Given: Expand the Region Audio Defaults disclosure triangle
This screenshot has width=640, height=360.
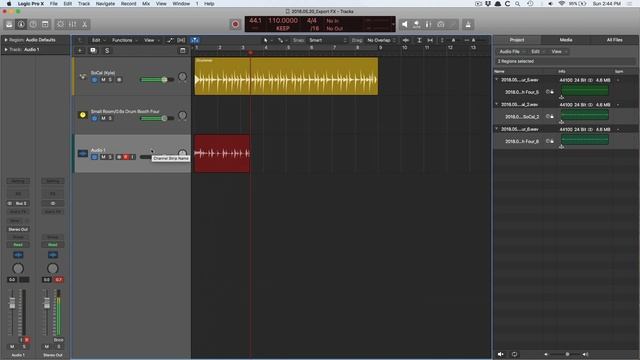Looking at the screenshot, I should [x=6, y=40].
